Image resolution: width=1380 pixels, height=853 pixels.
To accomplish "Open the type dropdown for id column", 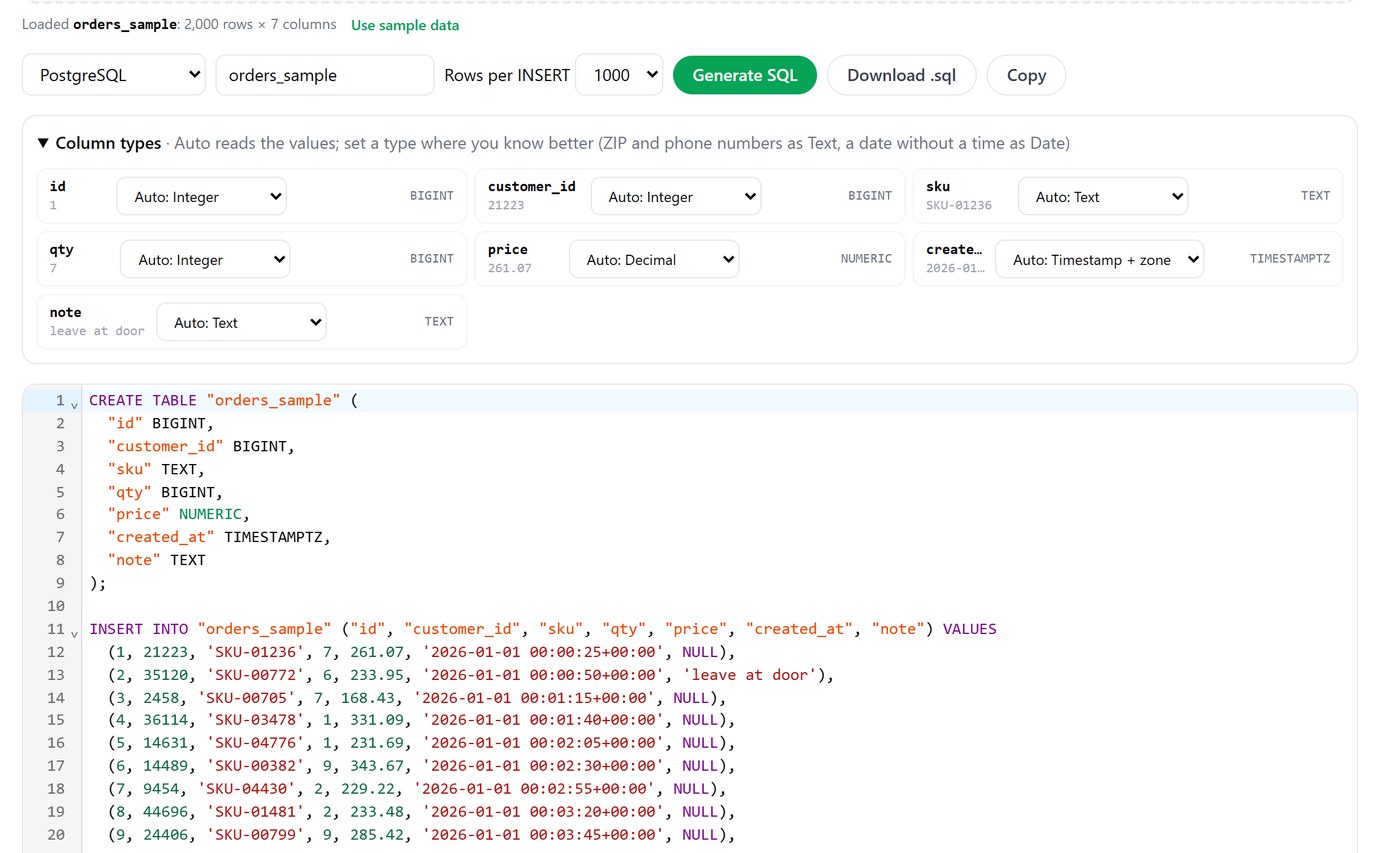I will pyautogui.click(x=201, y=197).
